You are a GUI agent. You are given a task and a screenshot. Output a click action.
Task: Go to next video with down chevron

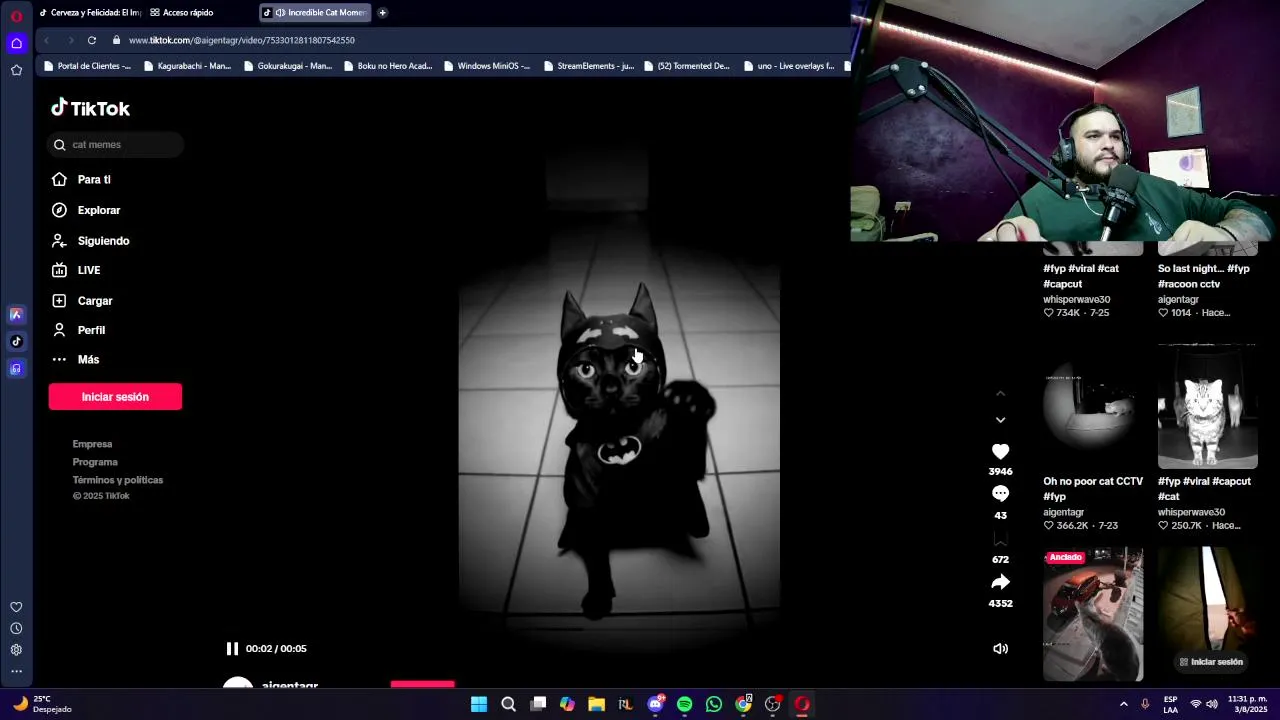point(1000,420)
